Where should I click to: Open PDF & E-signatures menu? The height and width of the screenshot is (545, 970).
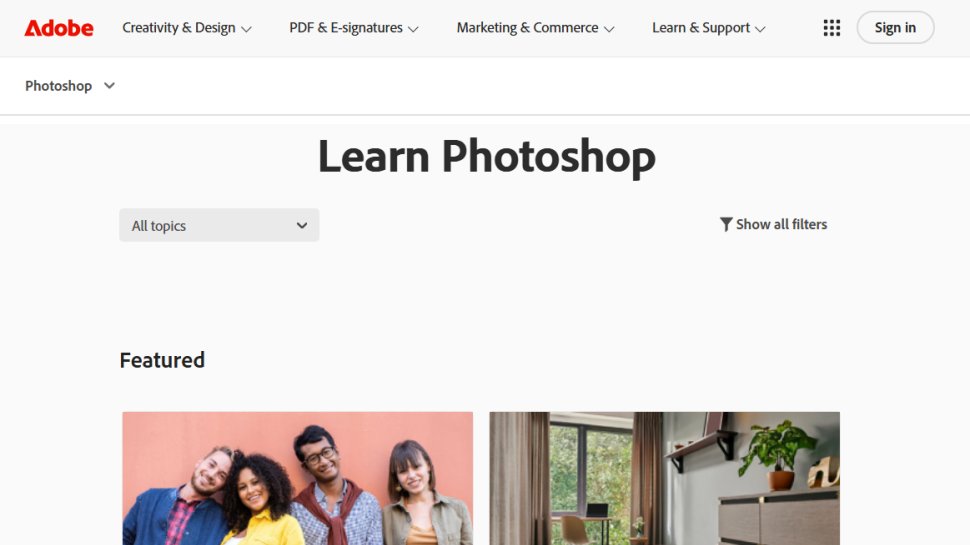354,28
